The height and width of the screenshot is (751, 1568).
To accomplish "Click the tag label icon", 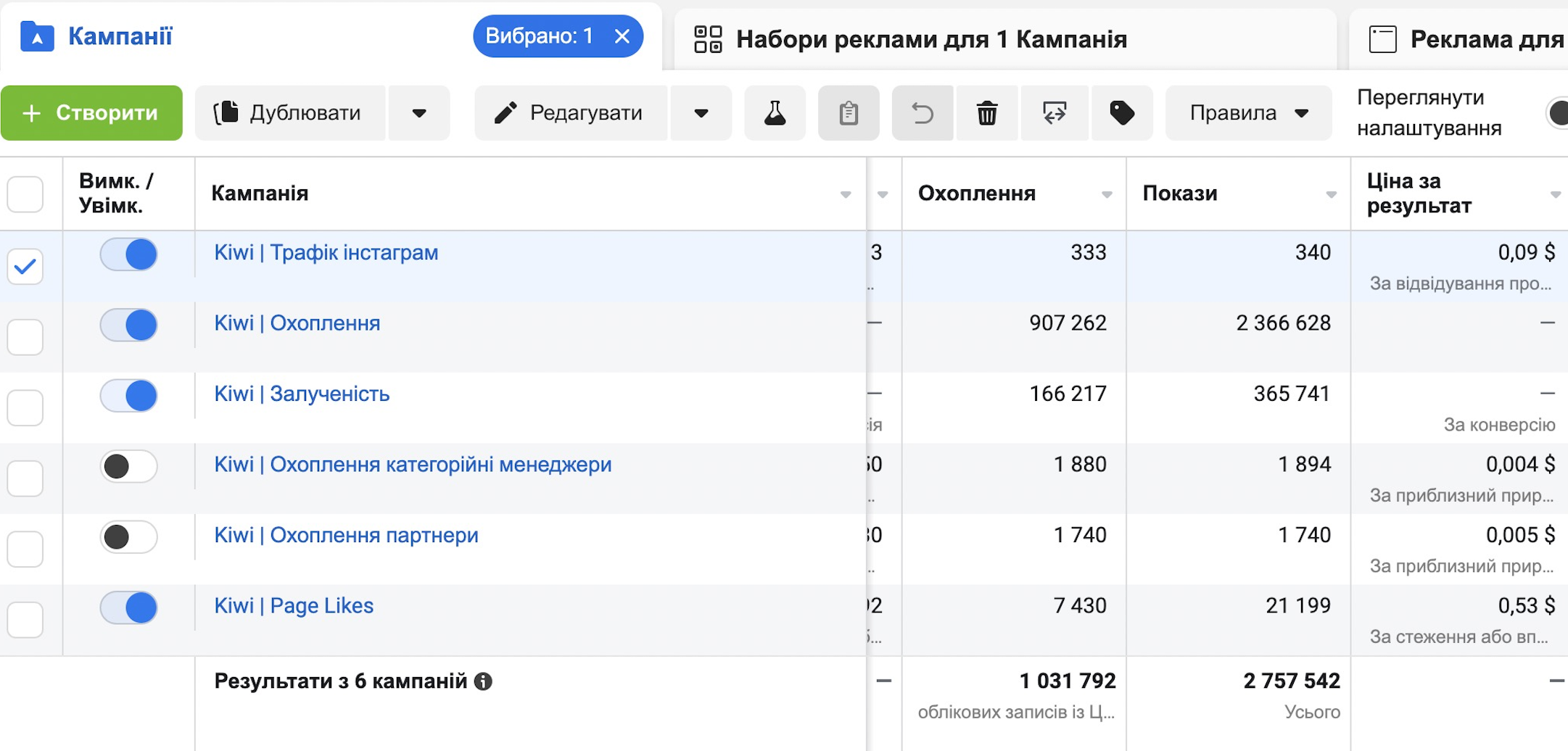I will [1122, 113].
